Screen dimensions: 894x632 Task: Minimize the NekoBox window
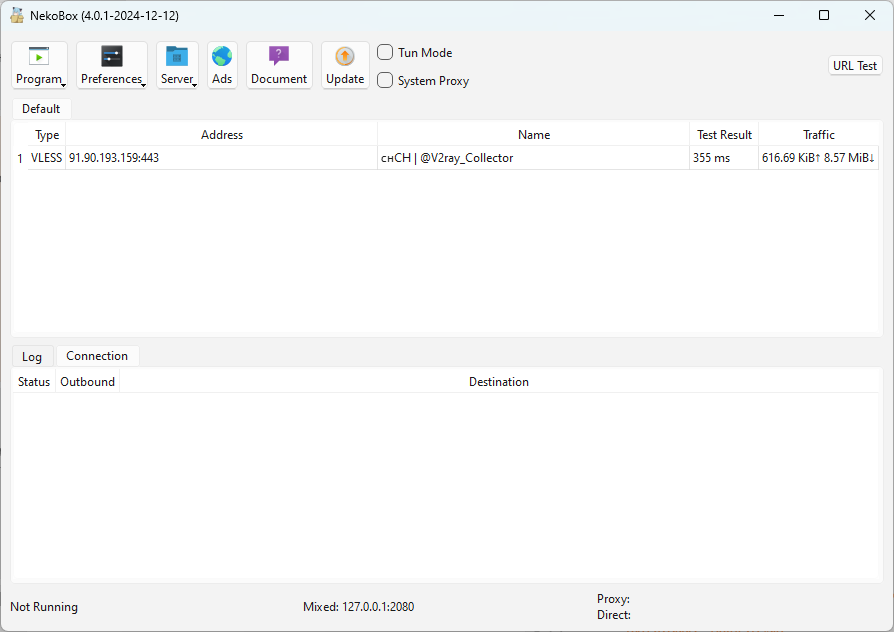779,15
